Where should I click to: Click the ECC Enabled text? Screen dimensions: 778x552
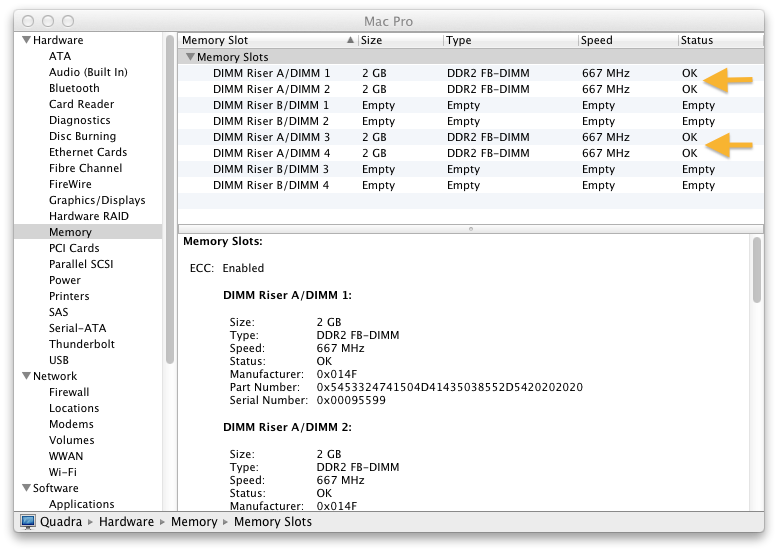pyautogui.click(x=227, y=268)
